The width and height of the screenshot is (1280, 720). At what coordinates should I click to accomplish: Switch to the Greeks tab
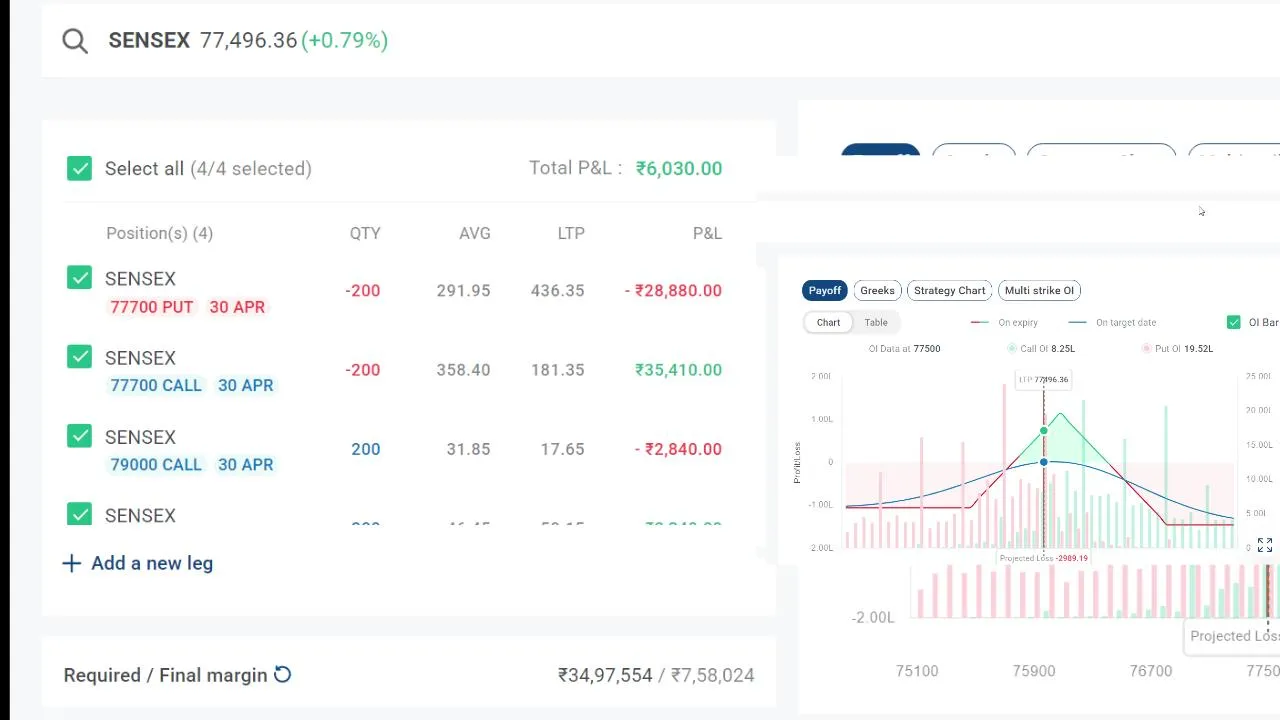coord(877,291)
